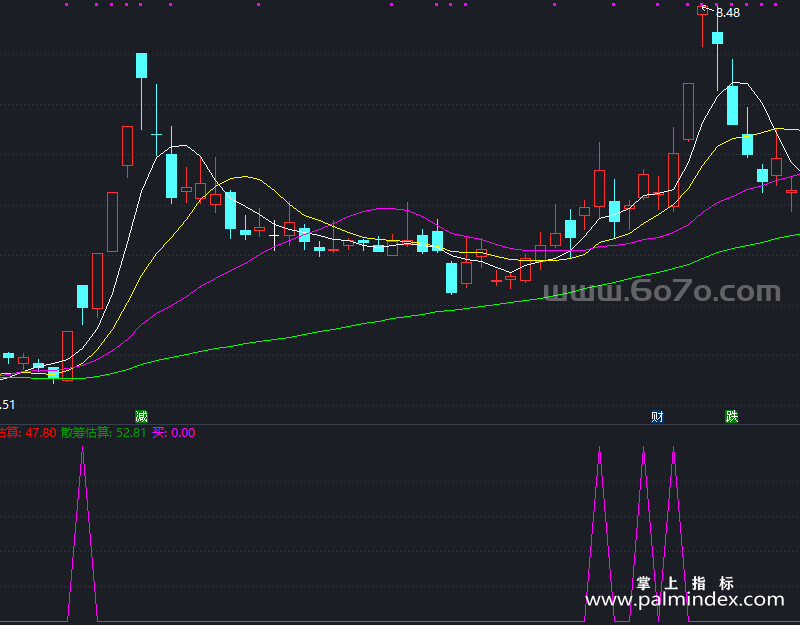
Task: Select the magenta 买: 0.00 indicator label
Action: [x=173, y=433]
